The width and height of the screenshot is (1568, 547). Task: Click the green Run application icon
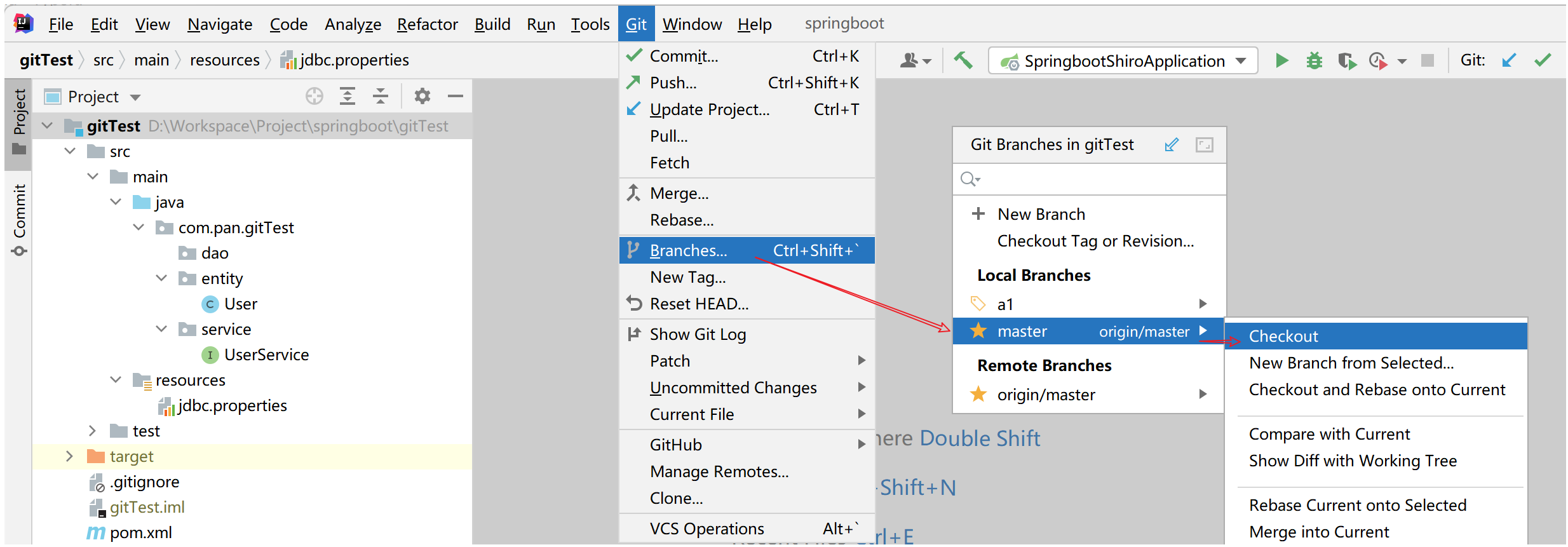tap(1281, 61)
